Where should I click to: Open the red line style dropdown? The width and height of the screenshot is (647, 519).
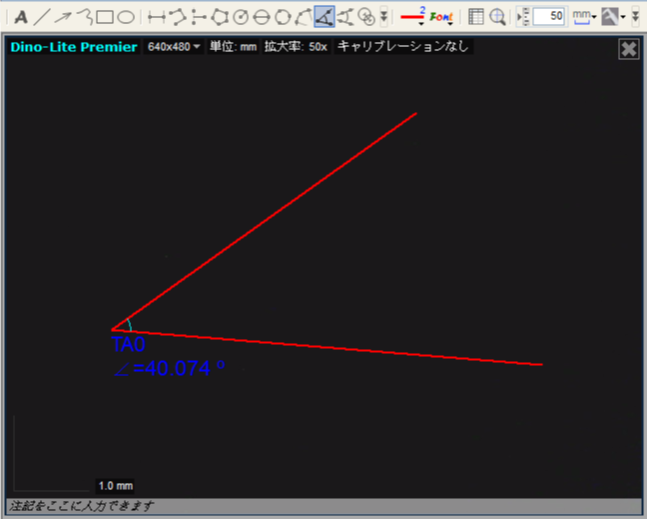click(413, 17)
